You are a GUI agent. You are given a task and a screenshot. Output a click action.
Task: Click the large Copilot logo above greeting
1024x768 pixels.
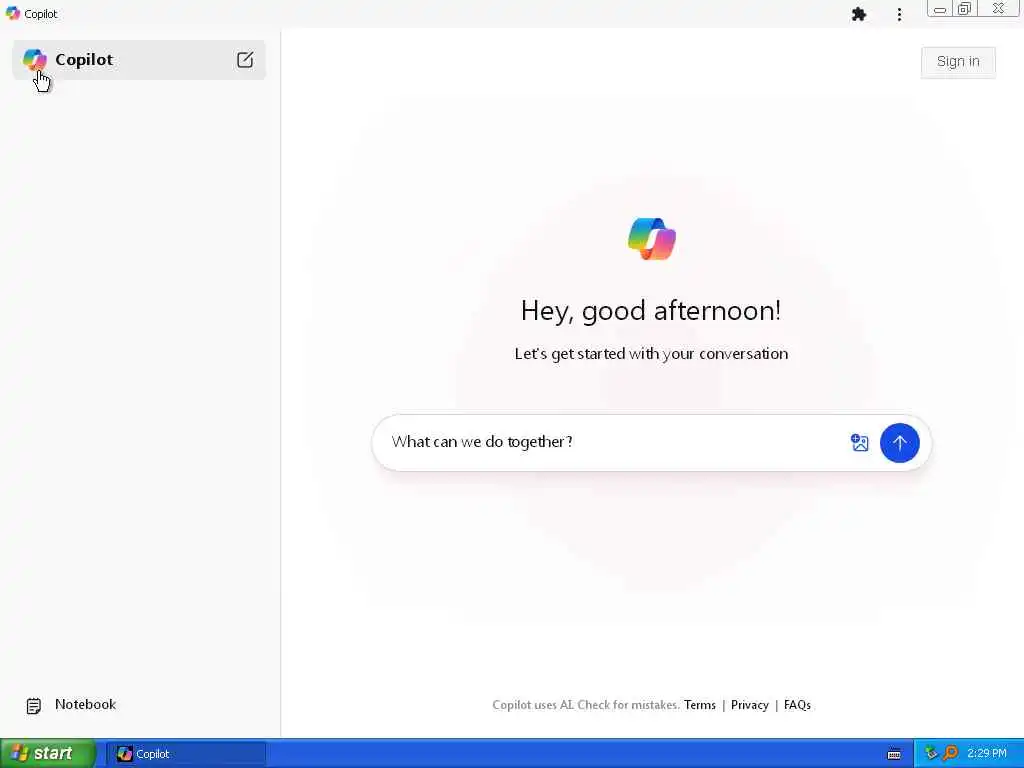coord(652,239)
